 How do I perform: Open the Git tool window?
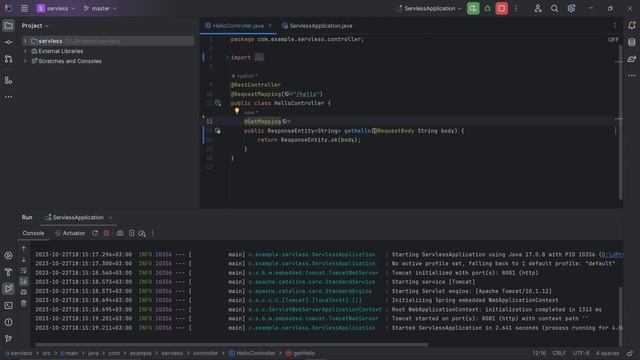8,339
